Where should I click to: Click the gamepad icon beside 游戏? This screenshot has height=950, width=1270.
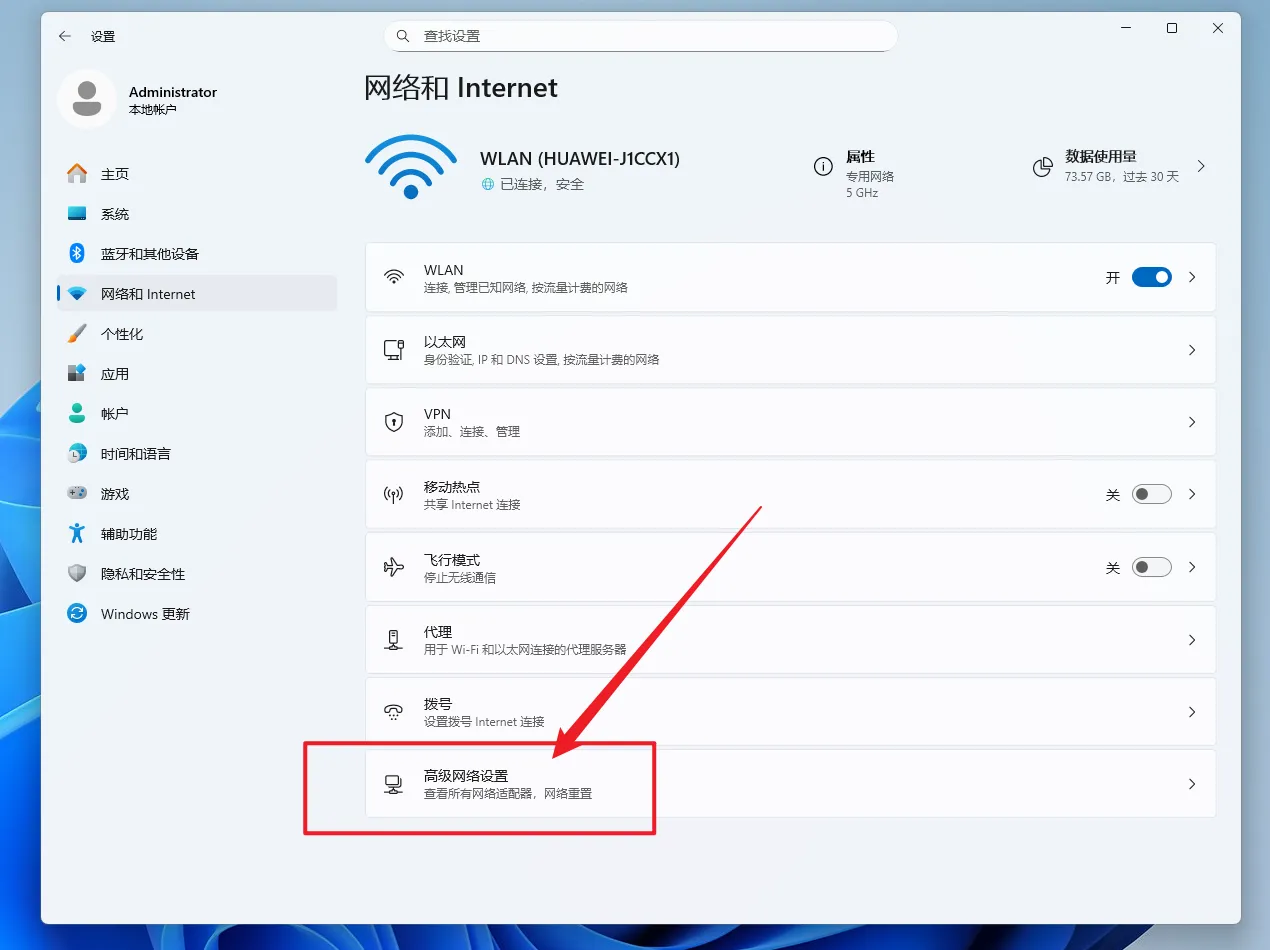[77, 494]
